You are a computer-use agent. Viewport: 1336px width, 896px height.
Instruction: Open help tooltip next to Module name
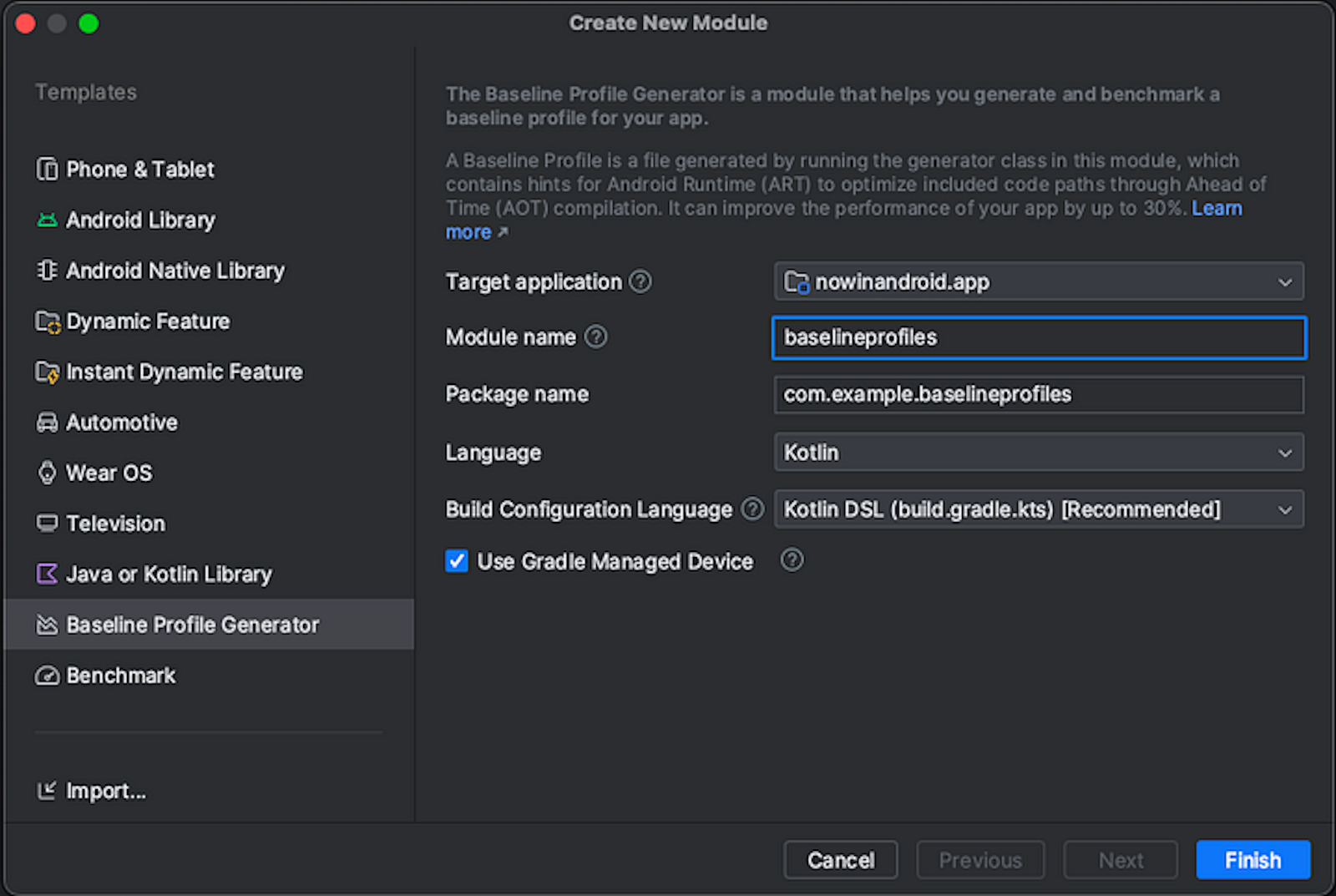point(596,337)
